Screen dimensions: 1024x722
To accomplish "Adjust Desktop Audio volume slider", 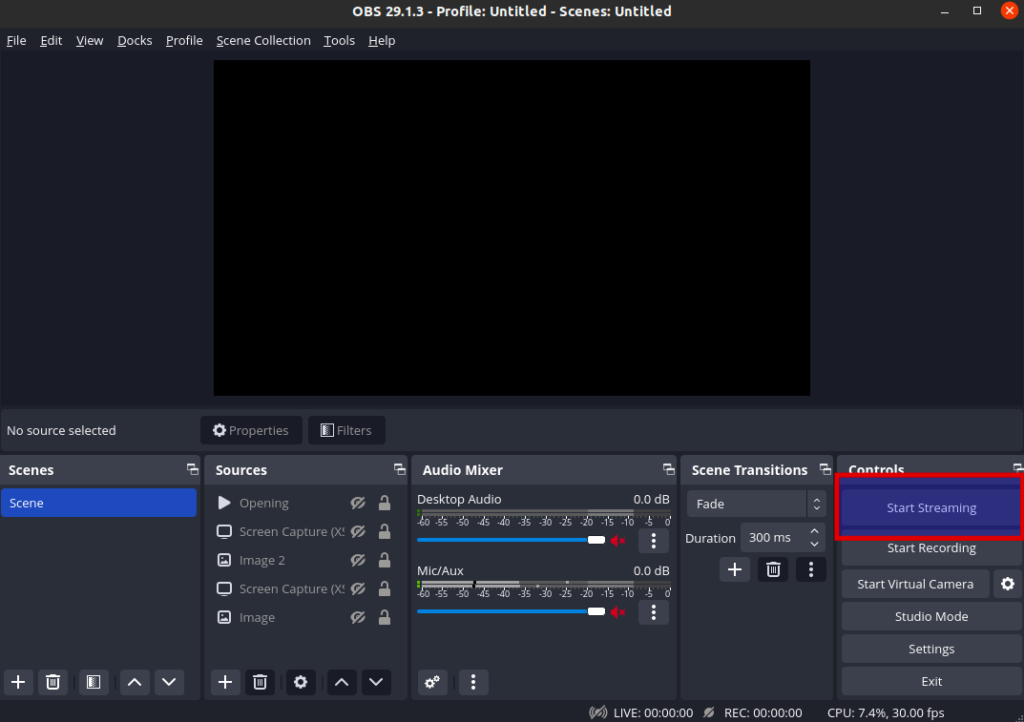I will (511, 540).
